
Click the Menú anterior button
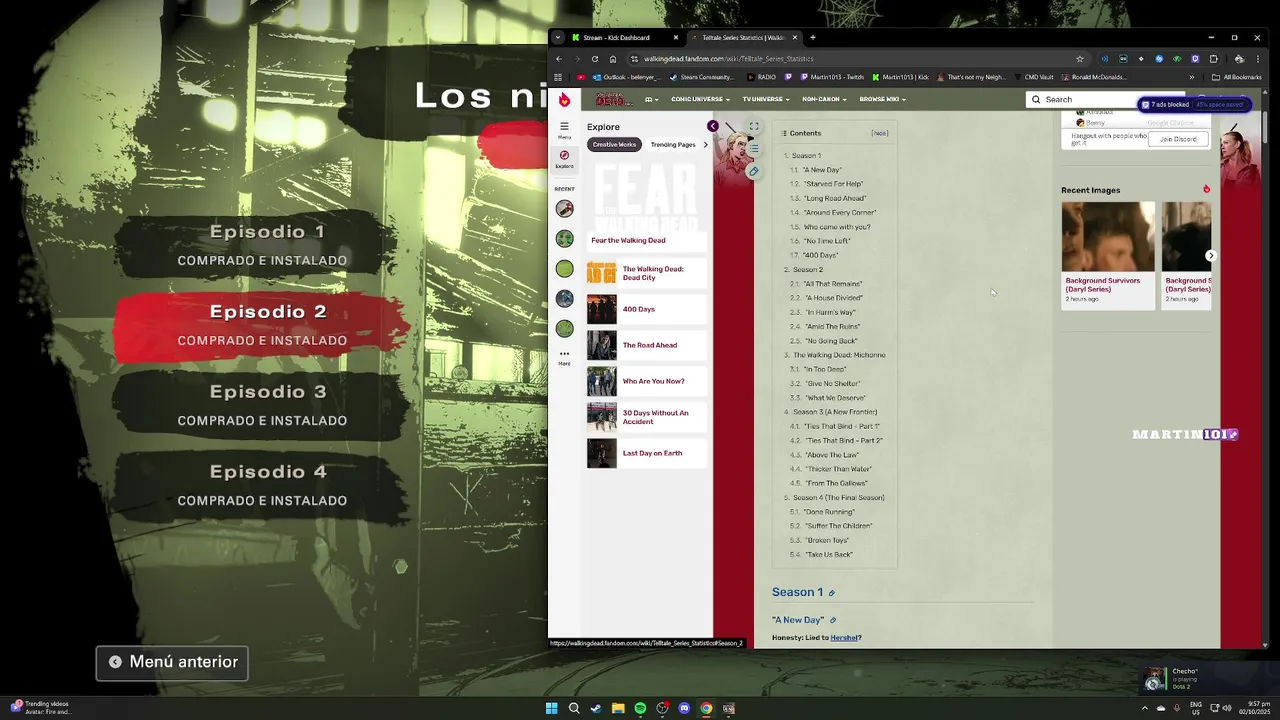click(x=172, y=662)
